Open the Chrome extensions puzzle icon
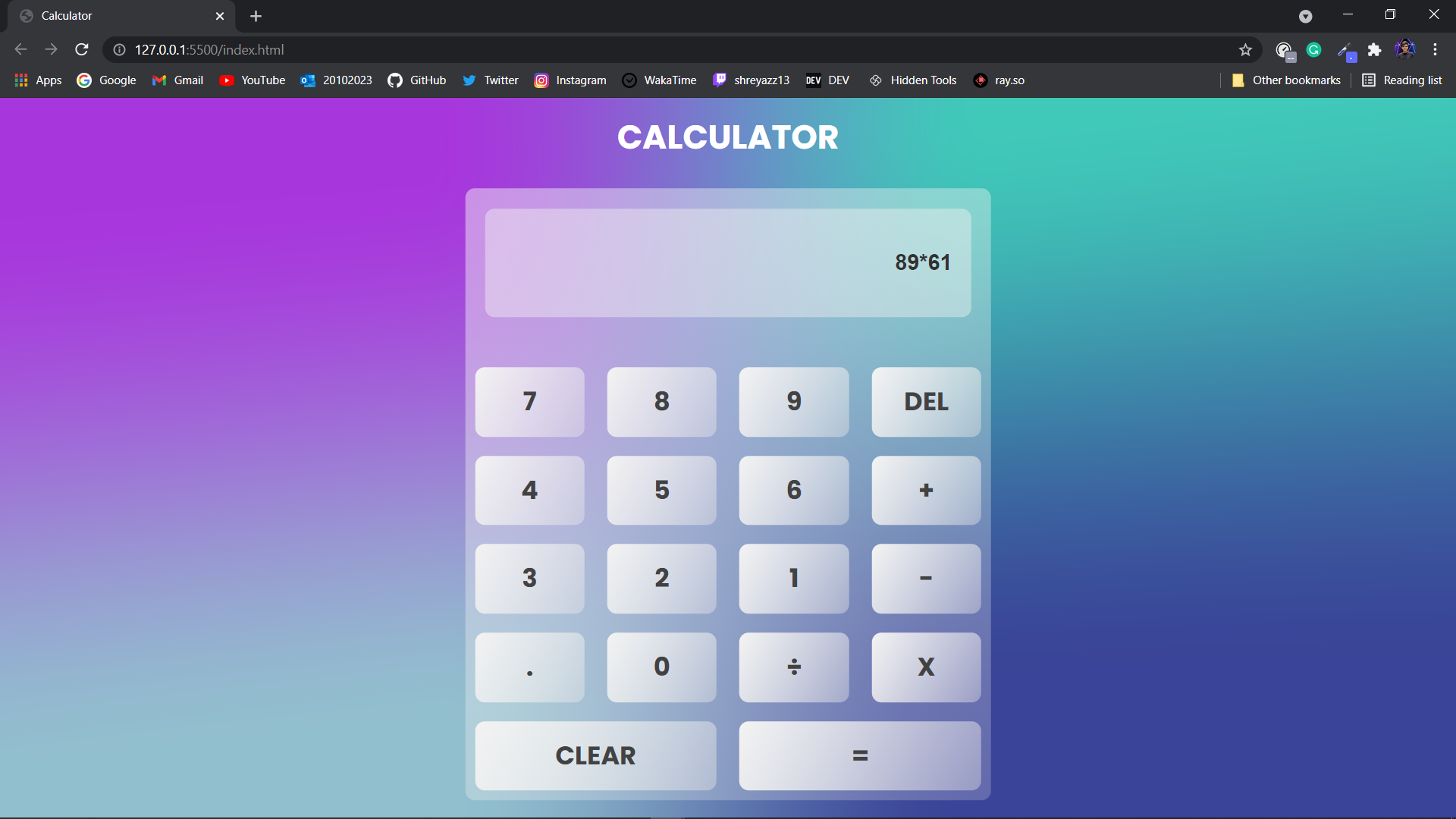This screenshot has height=819, width=1456. 1375,49
